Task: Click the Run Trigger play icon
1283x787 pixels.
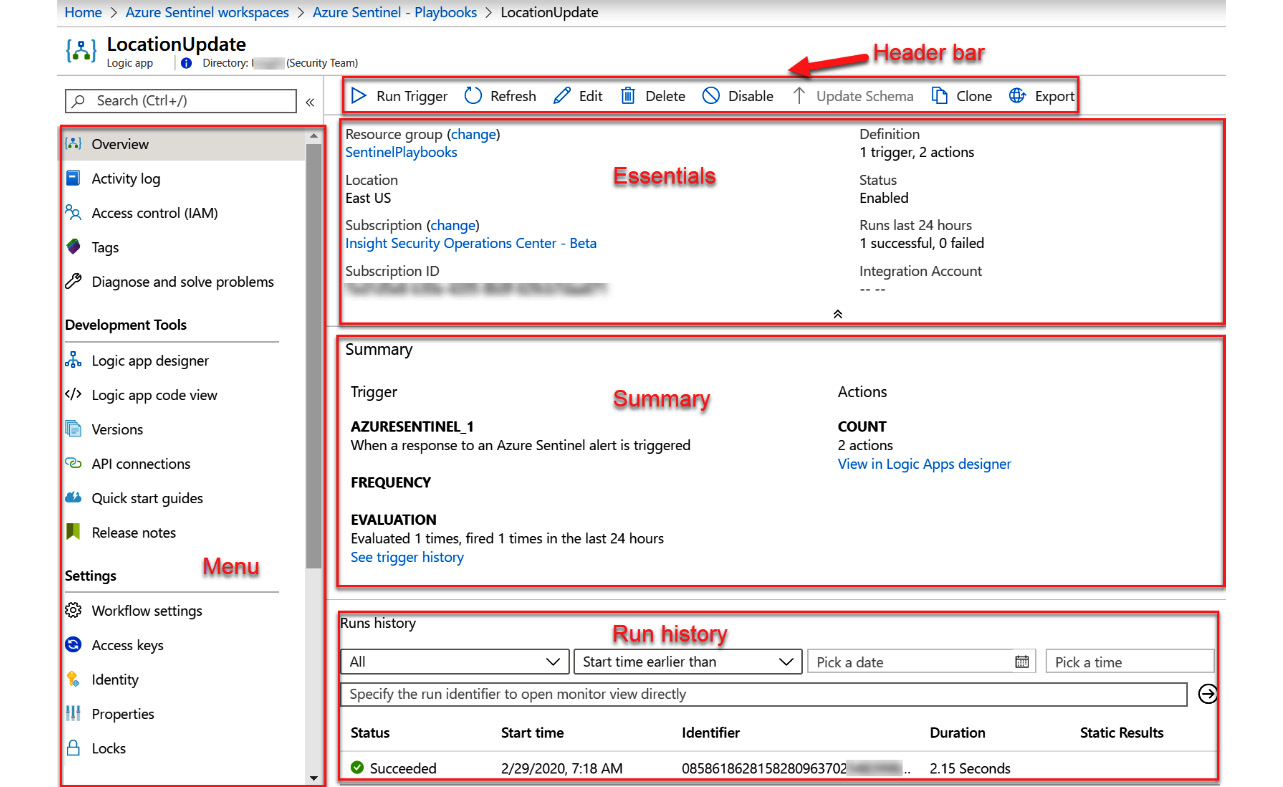Action: point(358,96)
